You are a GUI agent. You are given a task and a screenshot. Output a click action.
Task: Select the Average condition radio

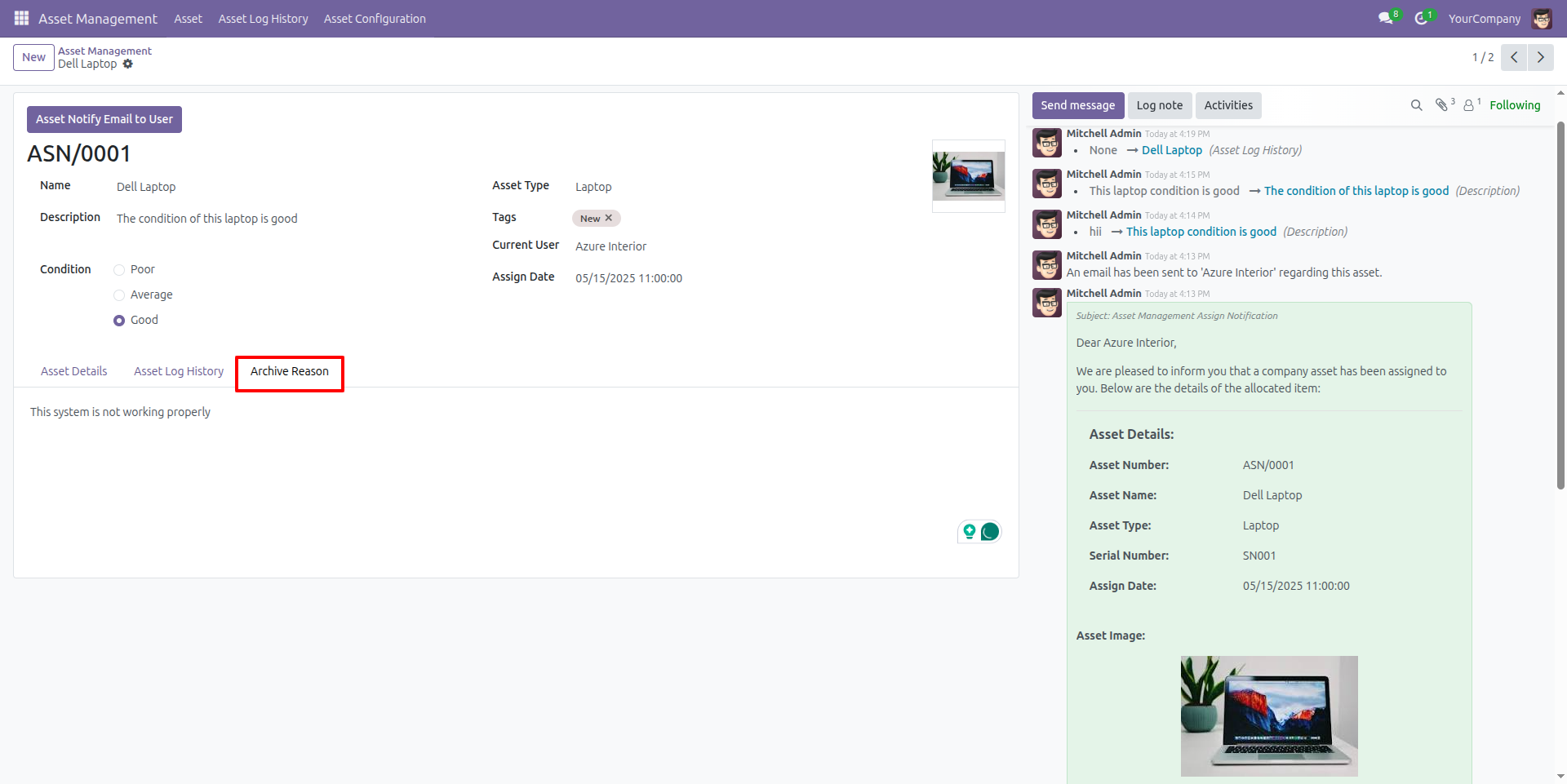coord(119,295)
